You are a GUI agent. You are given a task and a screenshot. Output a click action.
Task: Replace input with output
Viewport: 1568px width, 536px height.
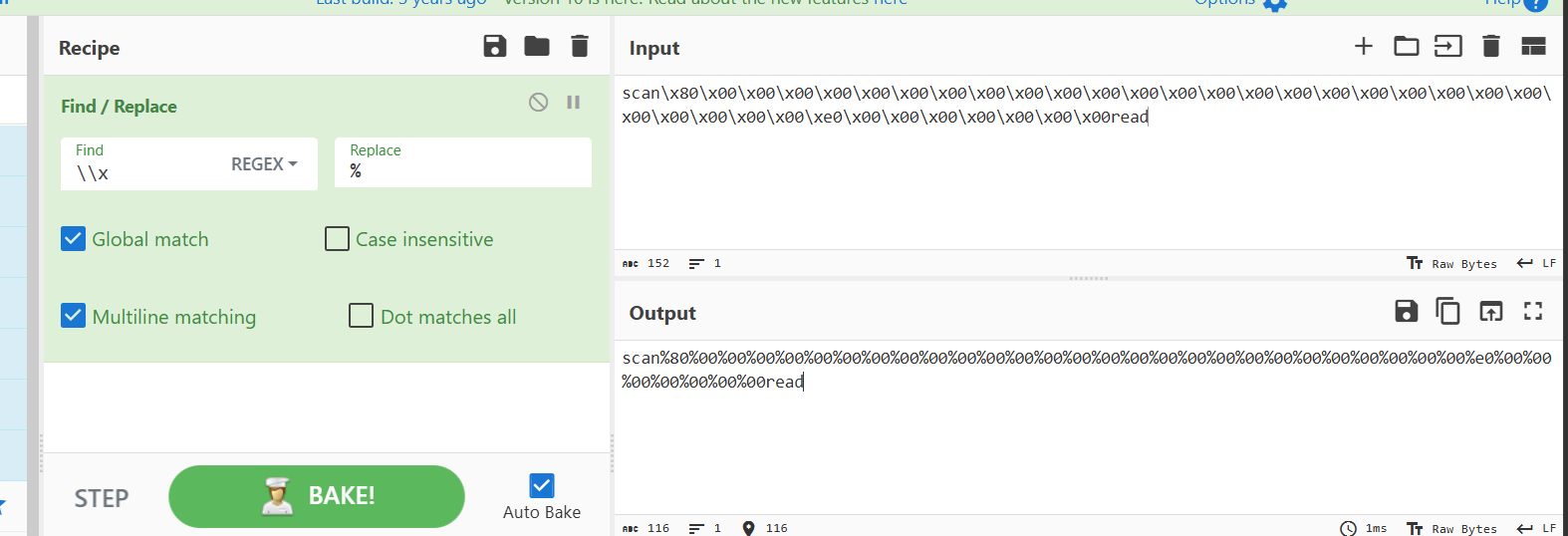[x=1490, y=311]
